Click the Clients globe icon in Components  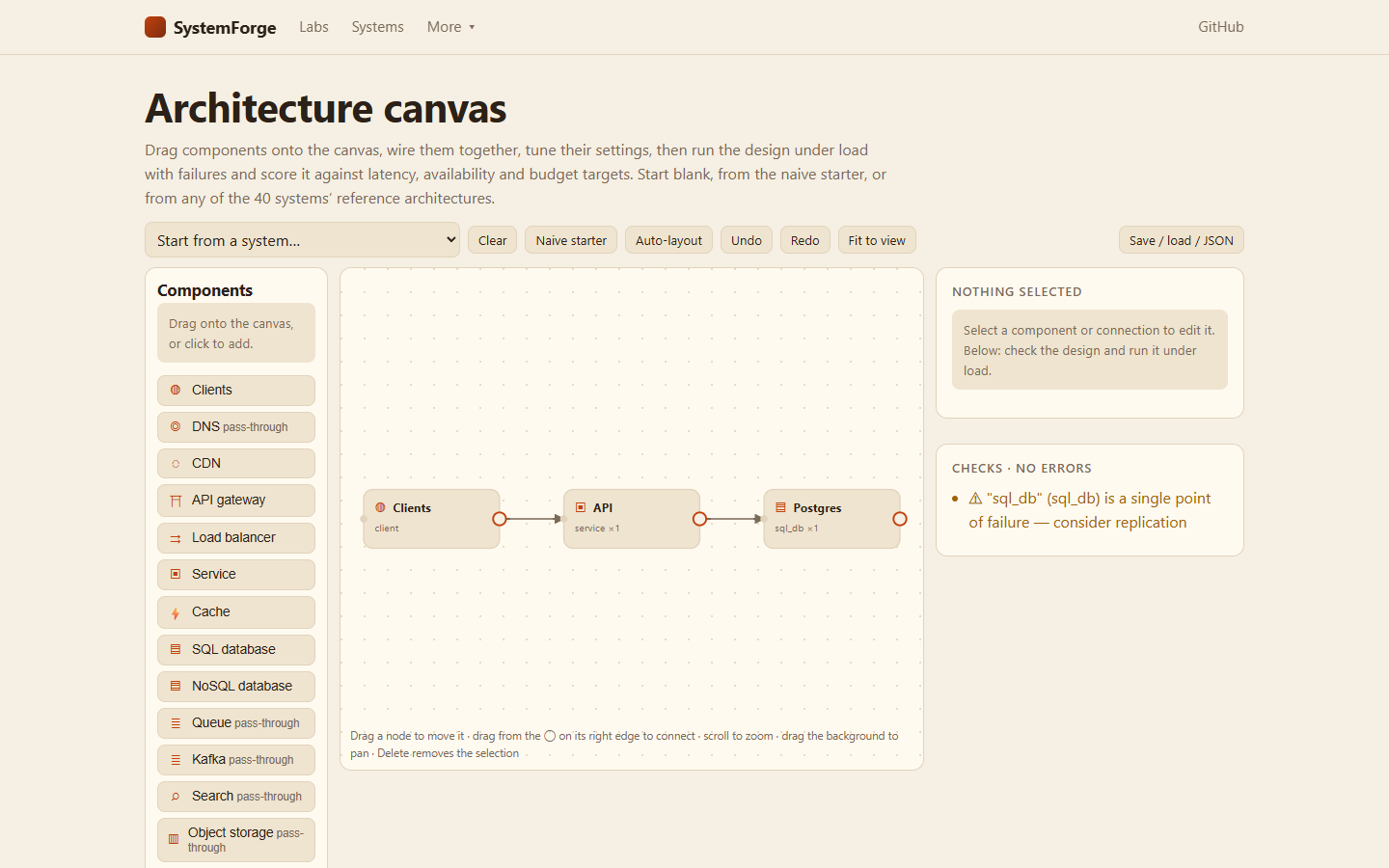pyautogui.click(x=176, y=391)
